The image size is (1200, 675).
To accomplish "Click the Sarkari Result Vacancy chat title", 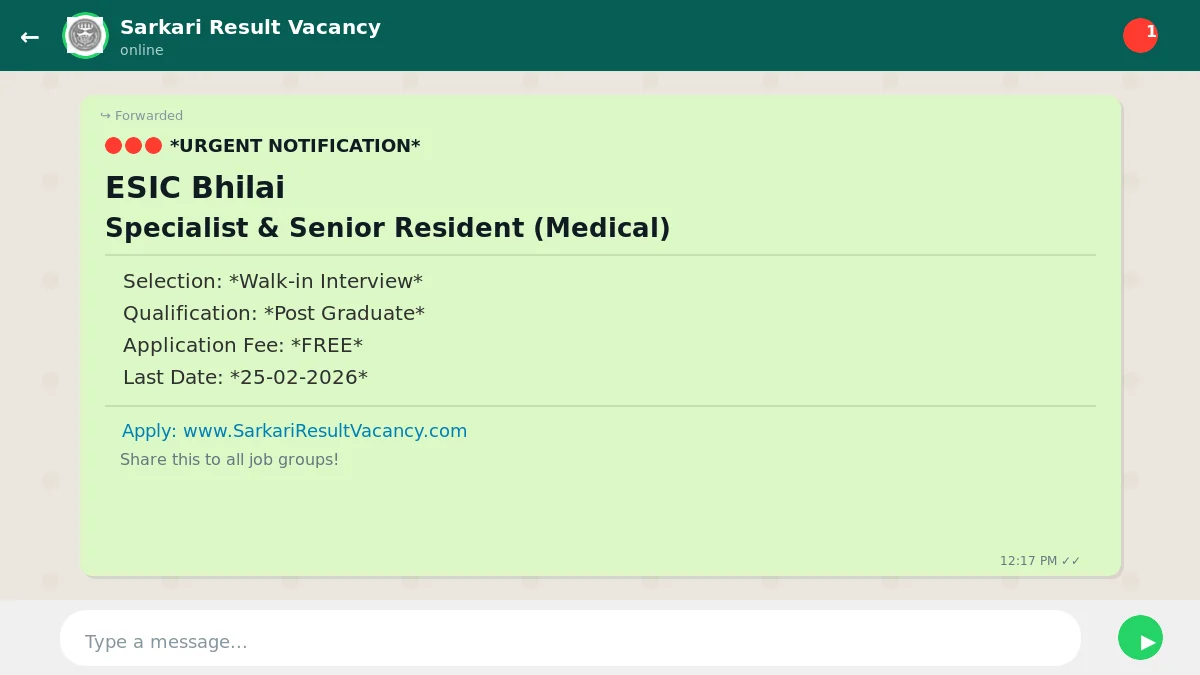I will (x=250, y=27).
